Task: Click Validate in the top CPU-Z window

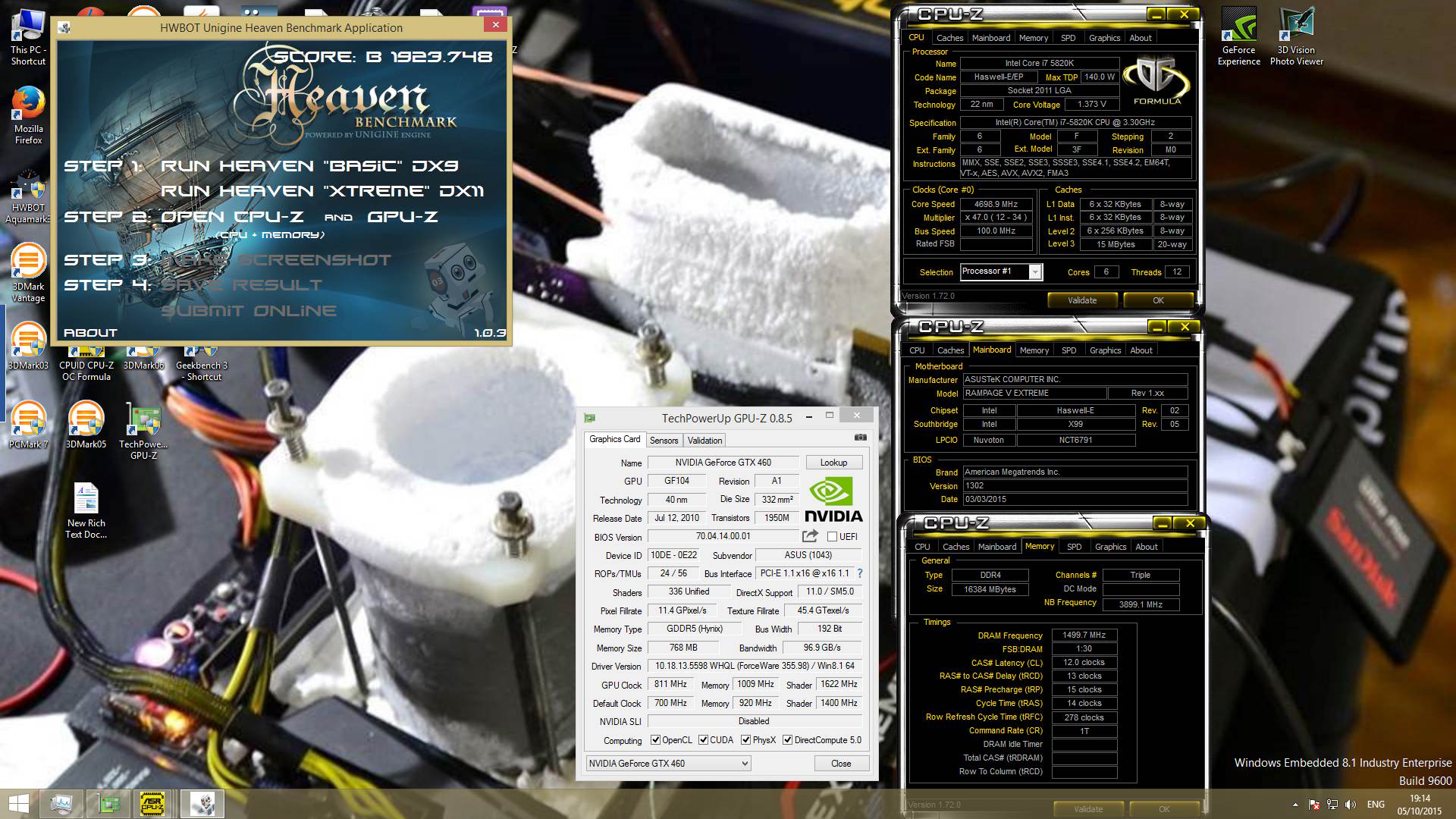Action: (1082, 300)
